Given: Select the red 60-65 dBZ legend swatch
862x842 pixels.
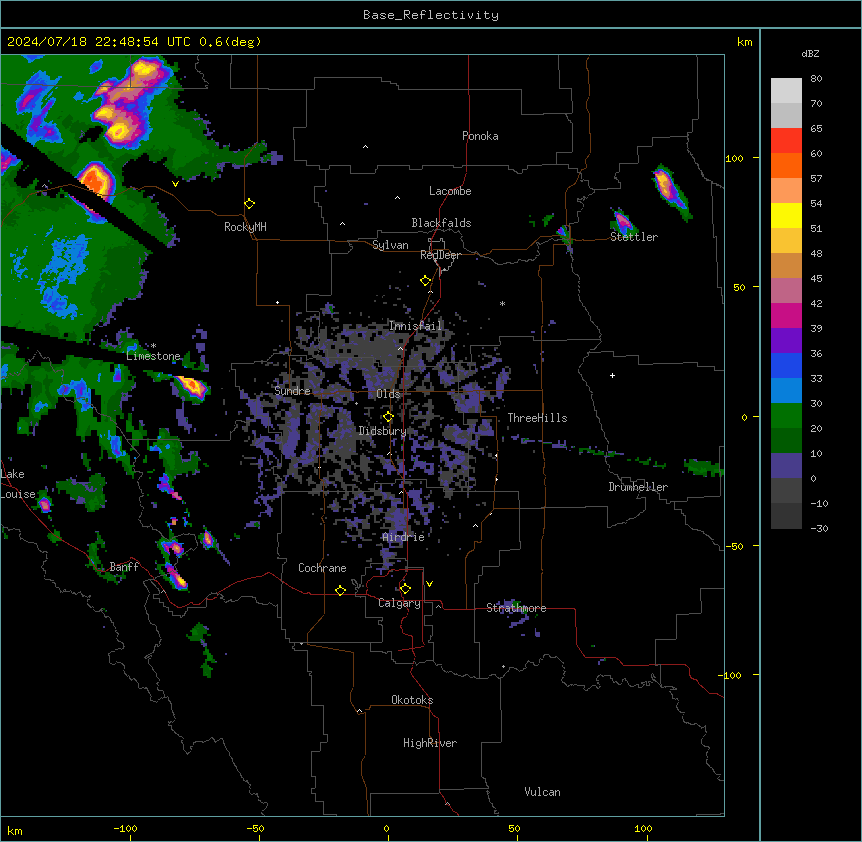Looking at the screenshot, I should point(786,141).
